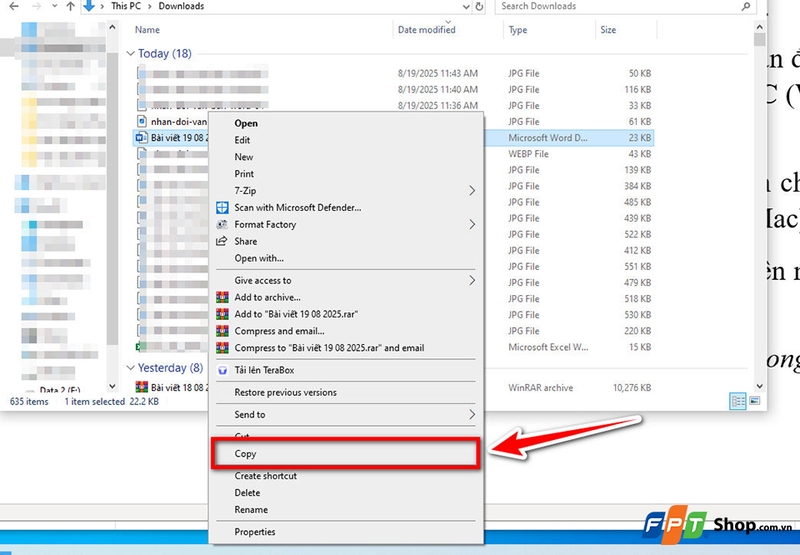Choose Restore previous versions

click(x=345, y=392)
